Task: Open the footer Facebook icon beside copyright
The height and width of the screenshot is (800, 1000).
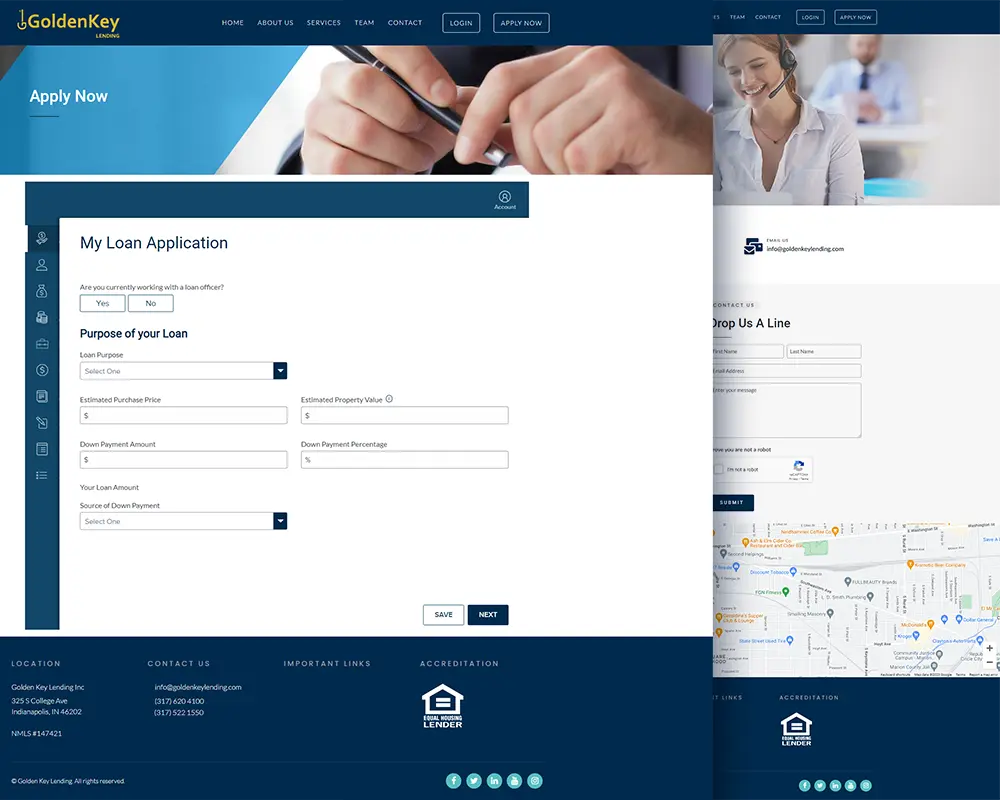Action: (x=453, y=781)
